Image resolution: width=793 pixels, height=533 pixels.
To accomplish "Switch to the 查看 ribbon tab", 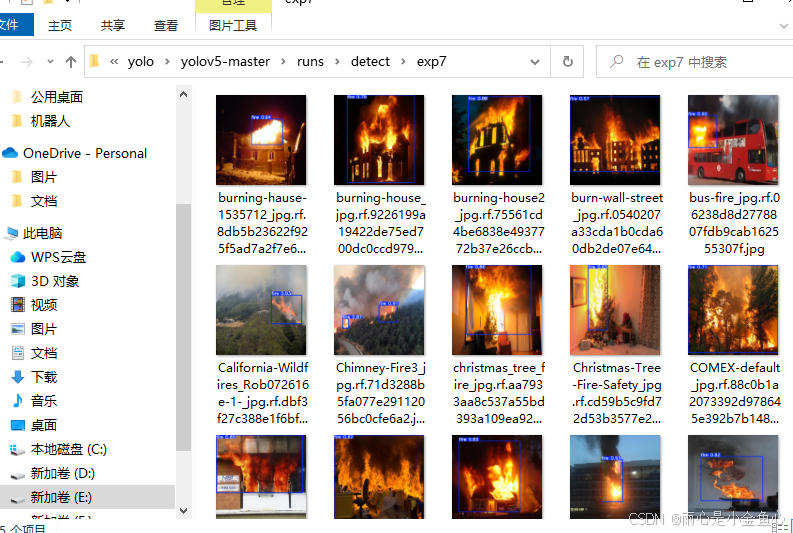I will pyautogui.click(x=166, y=25).
